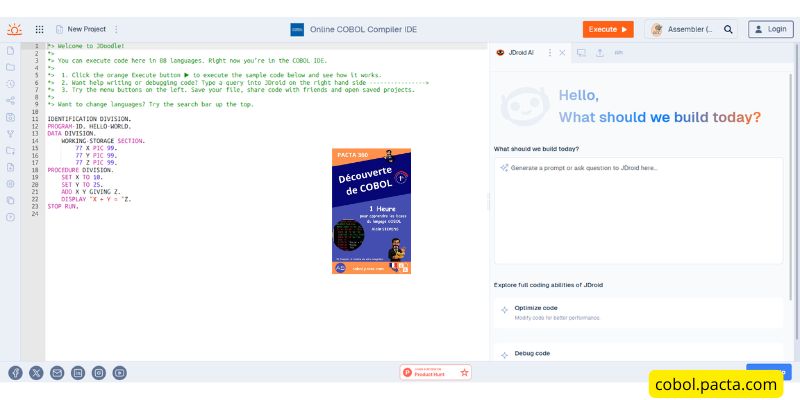Viewport: 800px width, 400px height.
Task: Click the PROCEDURE DIVISION. code line
Action: click(81, 170)
